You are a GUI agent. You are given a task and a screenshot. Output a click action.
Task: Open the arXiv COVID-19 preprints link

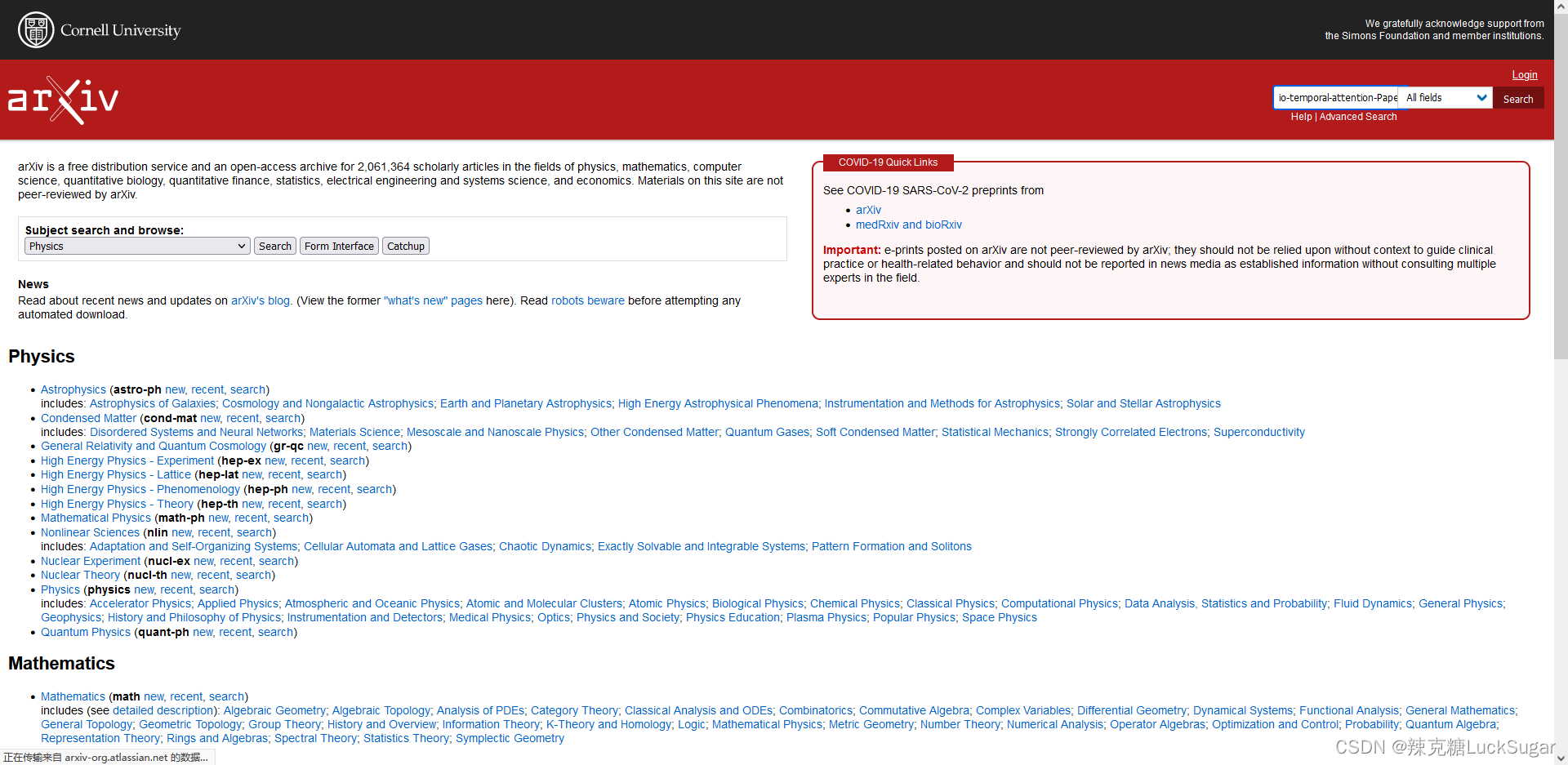pyautogui.click(x=868, y=210)
